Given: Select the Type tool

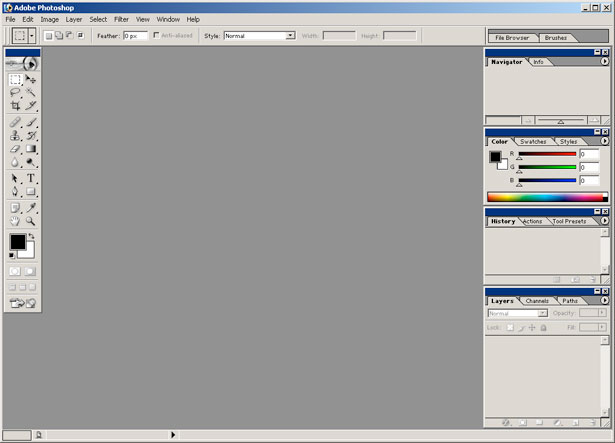Looking at the screenshot, I should coord(31,178).
